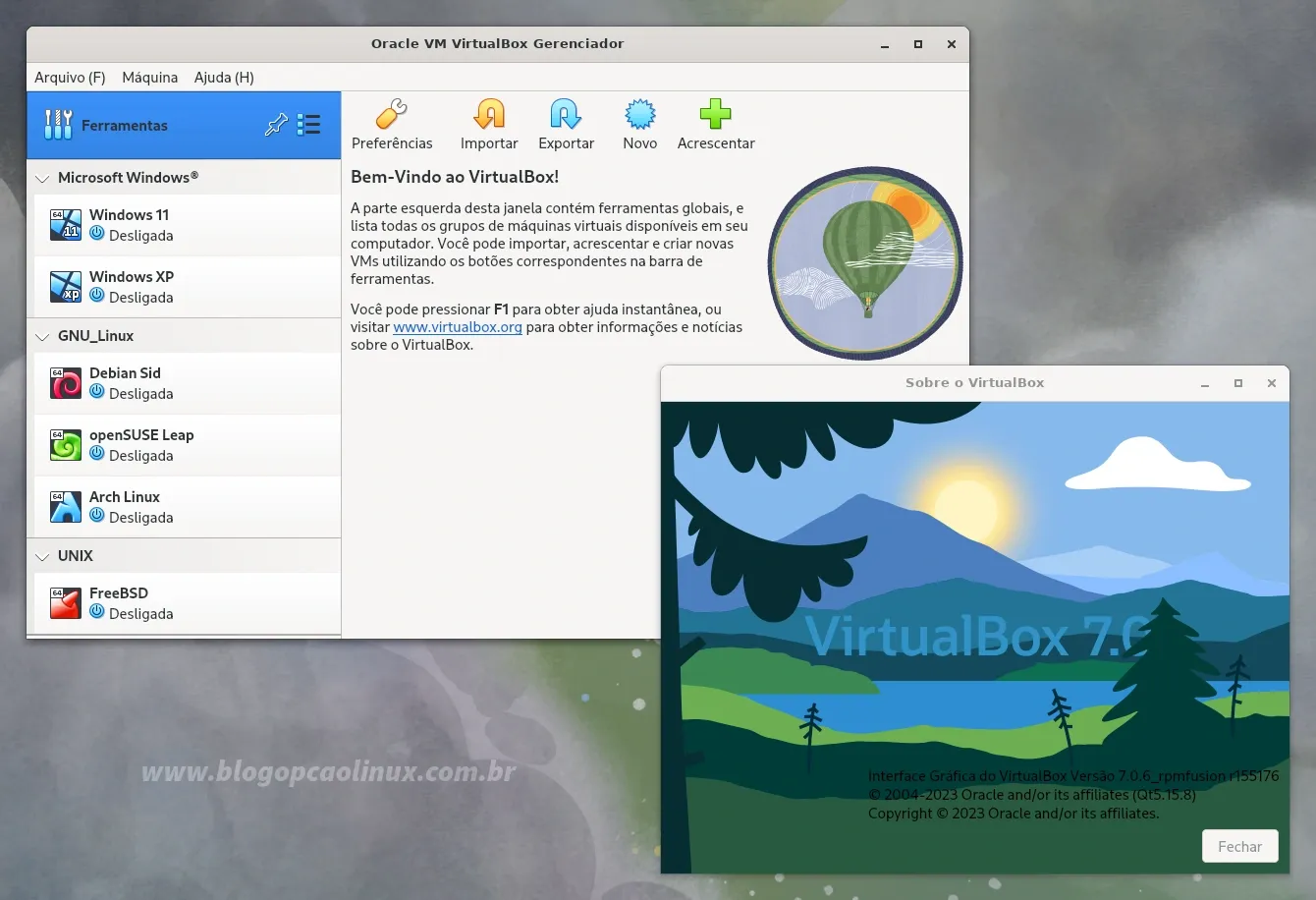The image size is (1316, 900).
Task: Click the Sobre o VirtualBox title bar
Action: click(975, 383)
